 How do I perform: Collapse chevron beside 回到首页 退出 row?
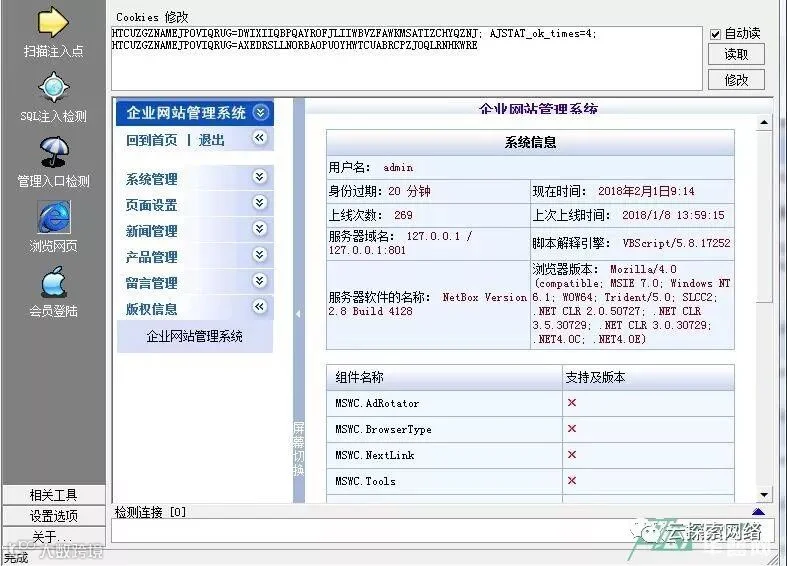point(259,137)
